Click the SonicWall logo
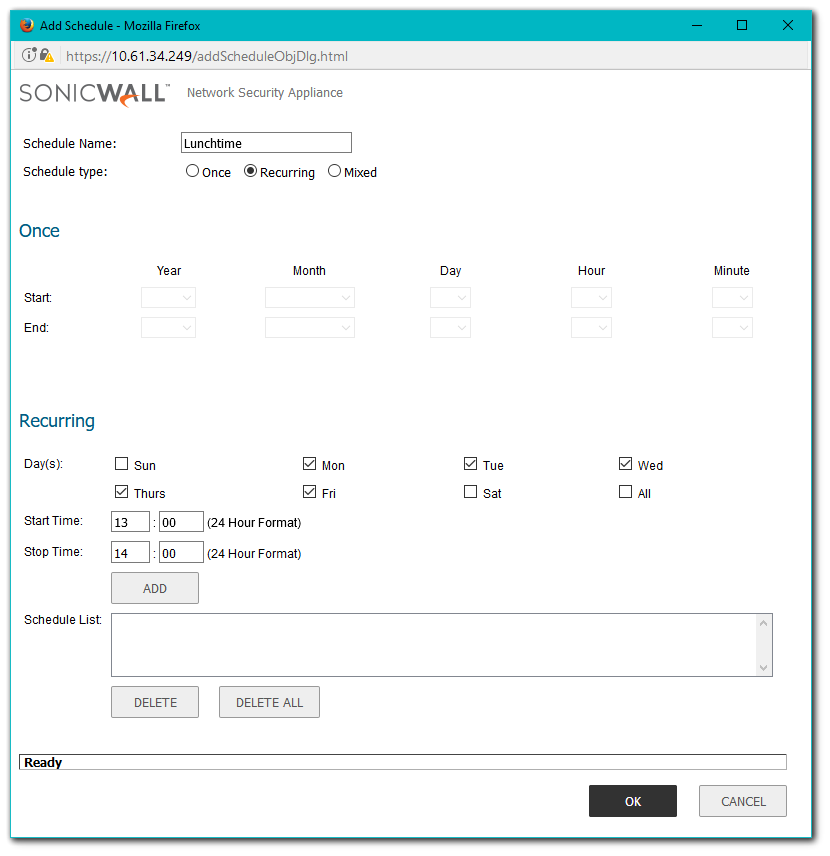The height and width of the screenshot is (856, 830). coord(96,94)
